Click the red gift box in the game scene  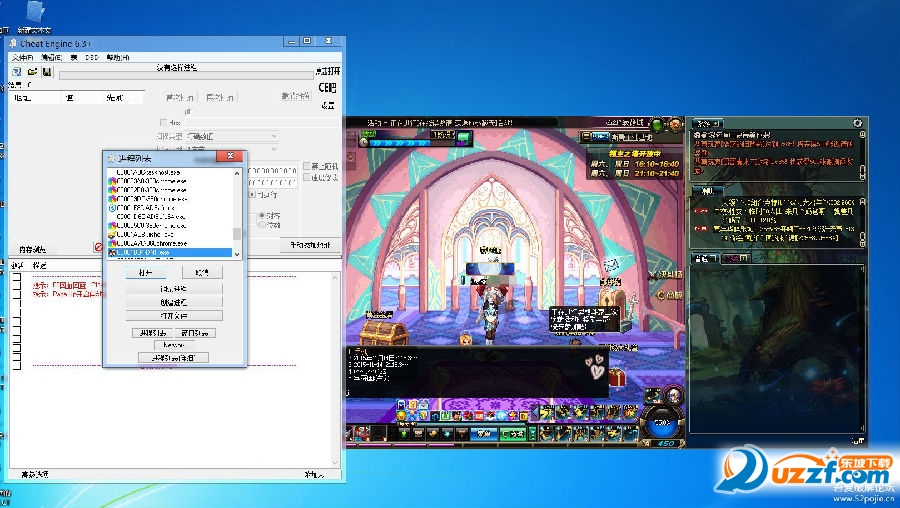[x=616, y=377]
